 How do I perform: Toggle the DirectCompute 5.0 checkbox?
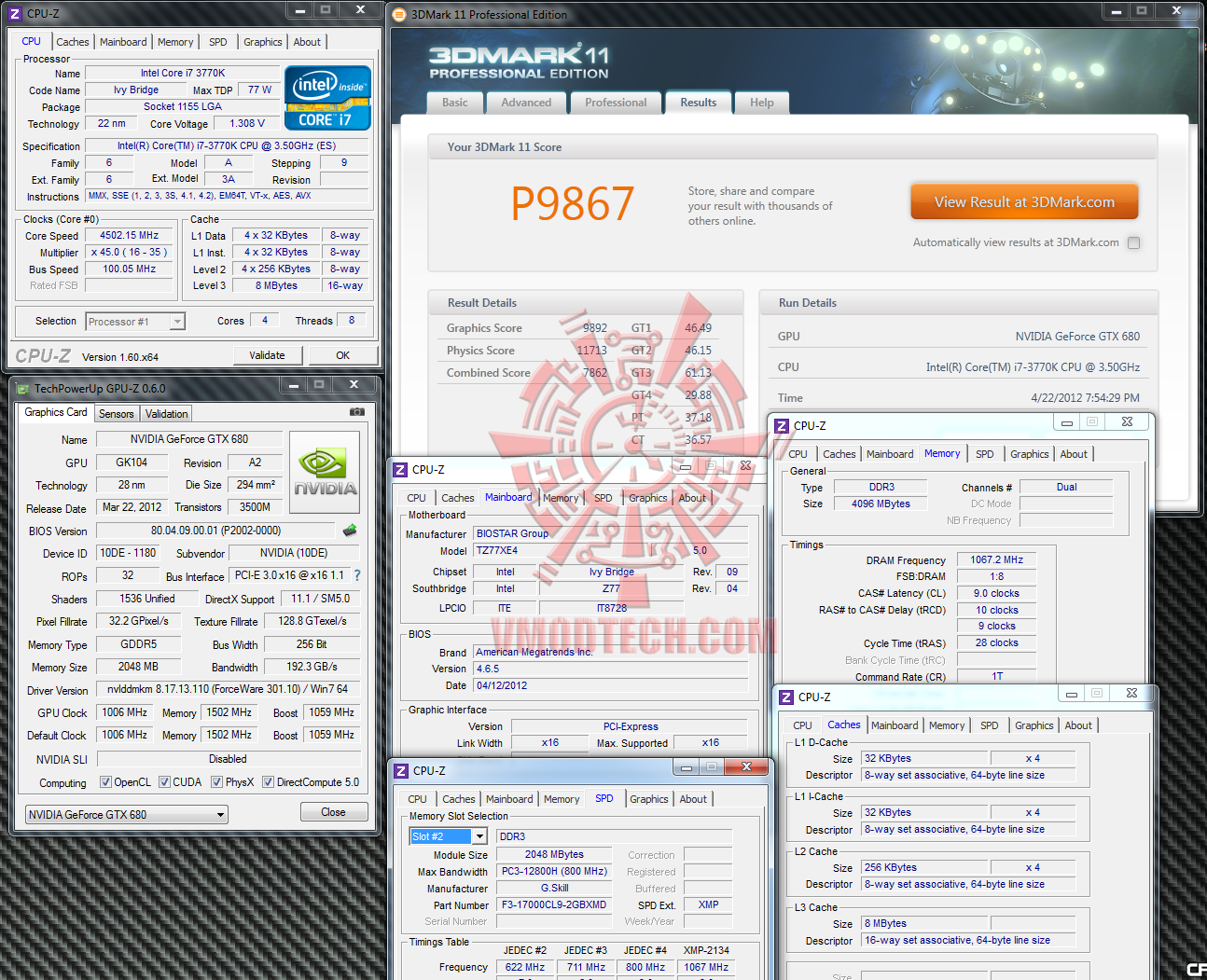tap(268, 782)
